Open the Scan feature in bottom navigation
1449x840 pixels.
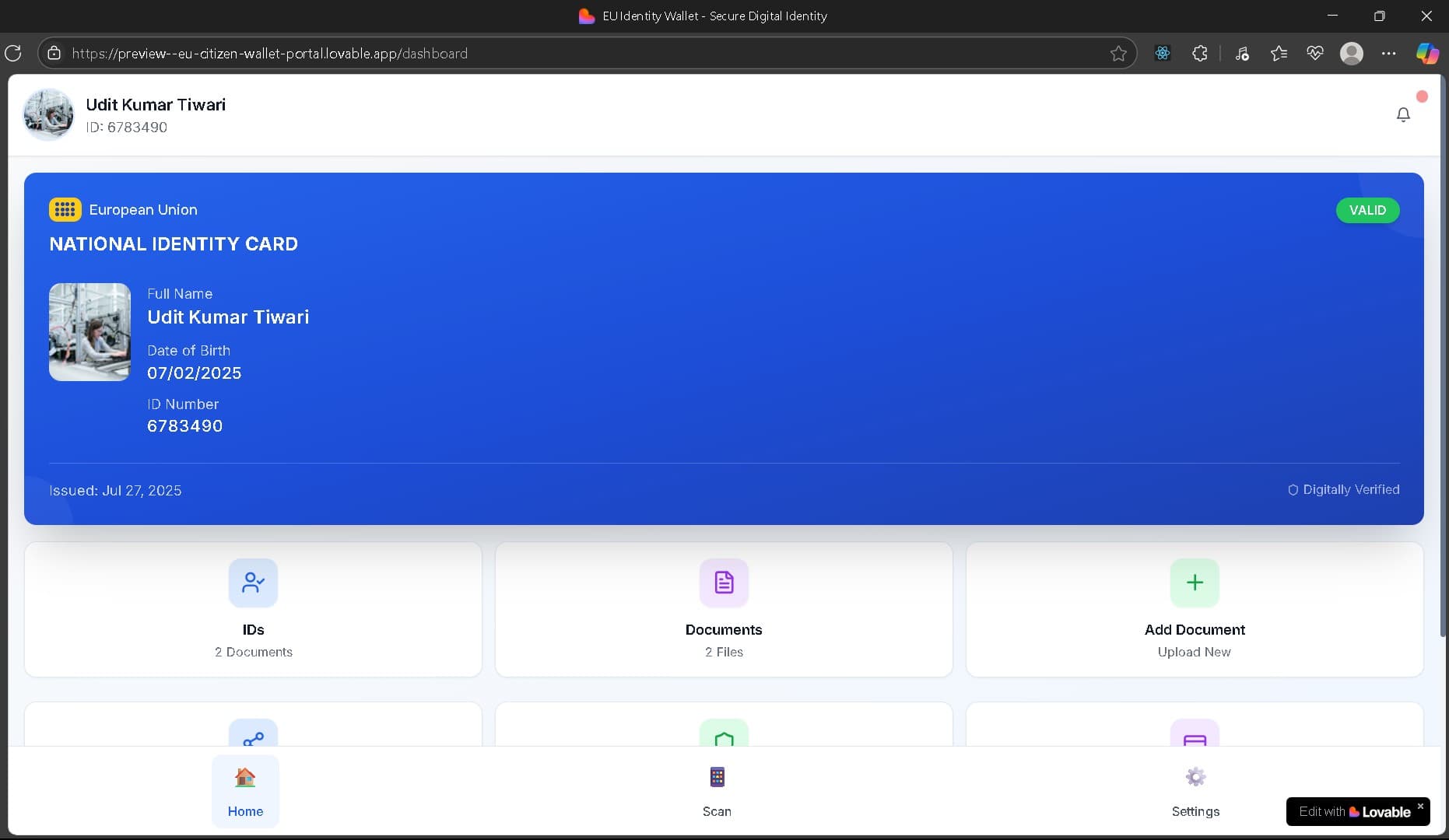[x=716, y=792]
